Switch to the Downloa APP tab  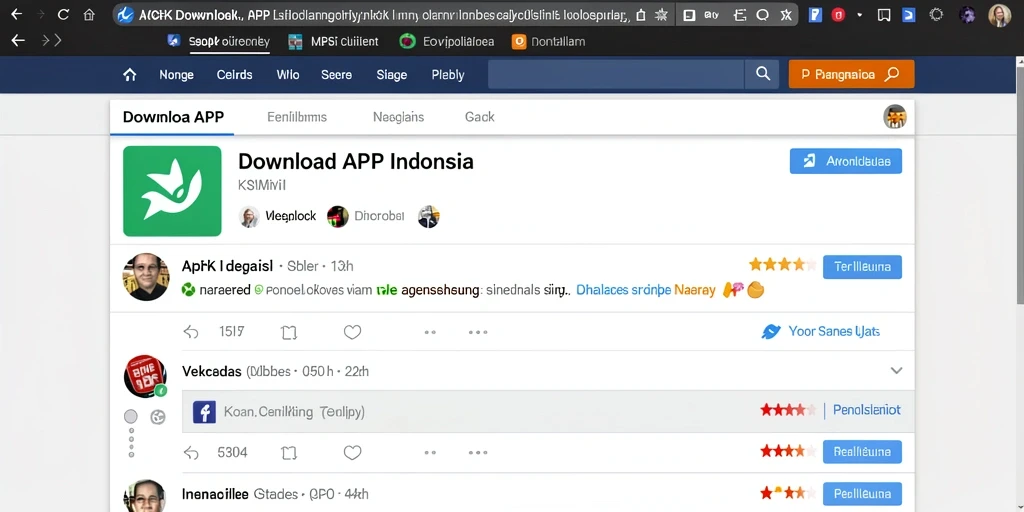tap(173, 118)
